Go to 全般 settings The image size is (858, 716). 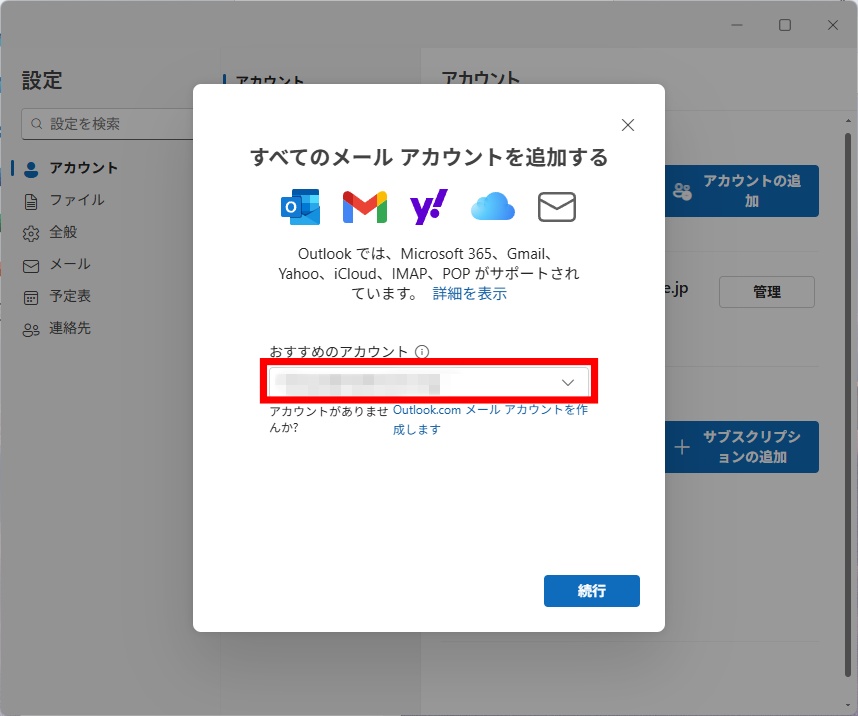click(x=63, y=232)
